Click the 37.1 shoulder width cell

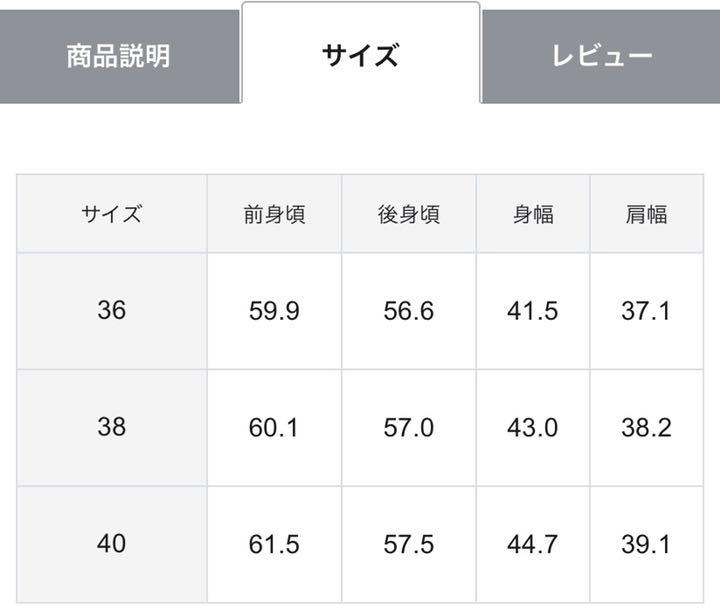[647, 311]
